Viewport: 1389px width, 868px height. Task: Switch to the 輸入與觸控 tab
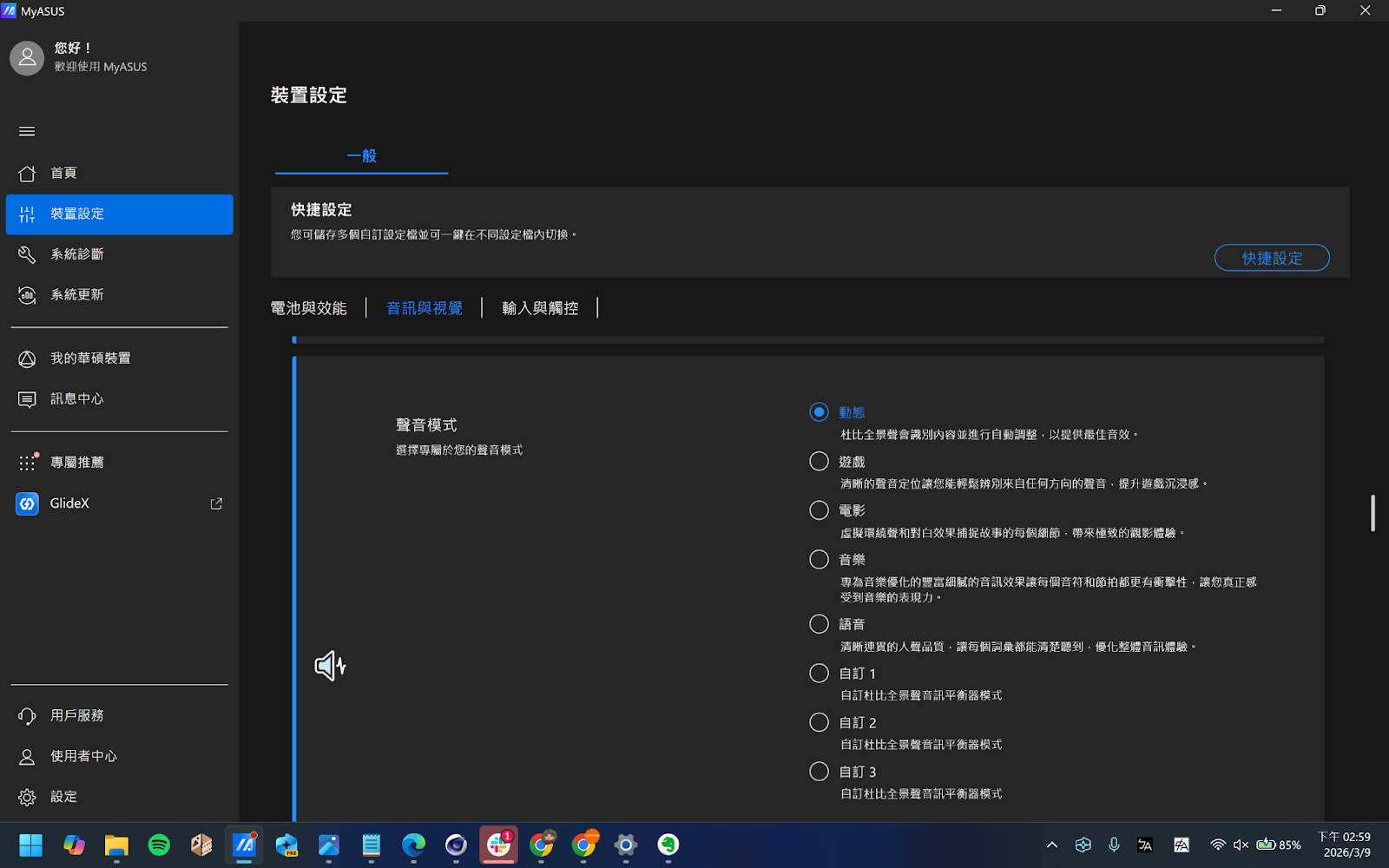pyautogui.click(x=539, y=307)
